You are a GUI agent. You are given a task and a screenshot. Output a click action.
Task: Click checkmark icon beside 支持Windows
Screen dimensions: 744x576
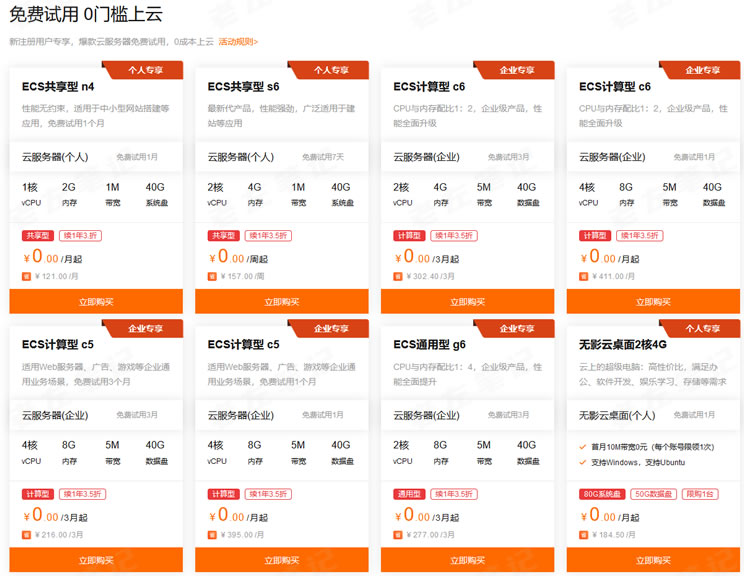[x=583, y=463]
